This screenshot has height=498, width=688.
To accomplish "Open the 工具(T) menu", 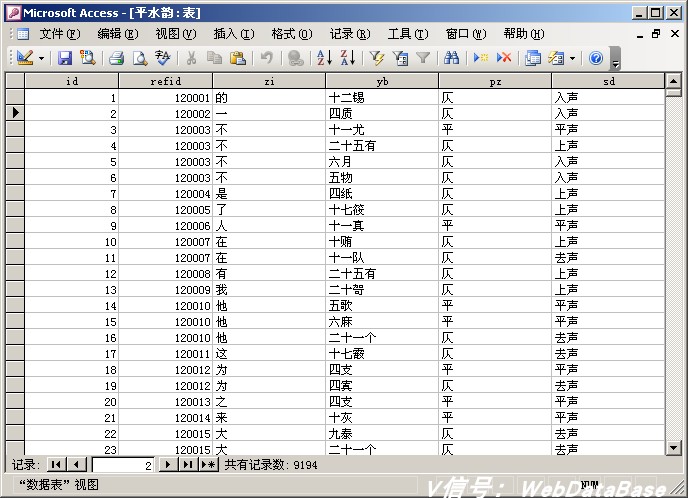I will coord(408,34).
